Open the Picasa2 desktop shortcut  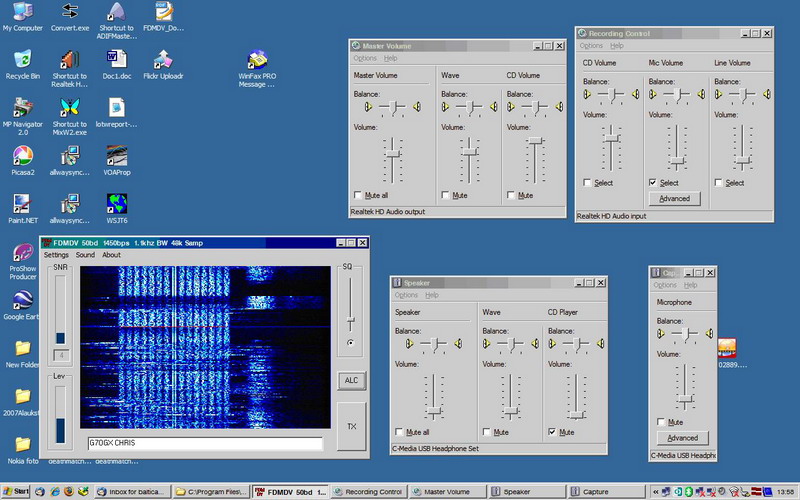pos(21,156)
